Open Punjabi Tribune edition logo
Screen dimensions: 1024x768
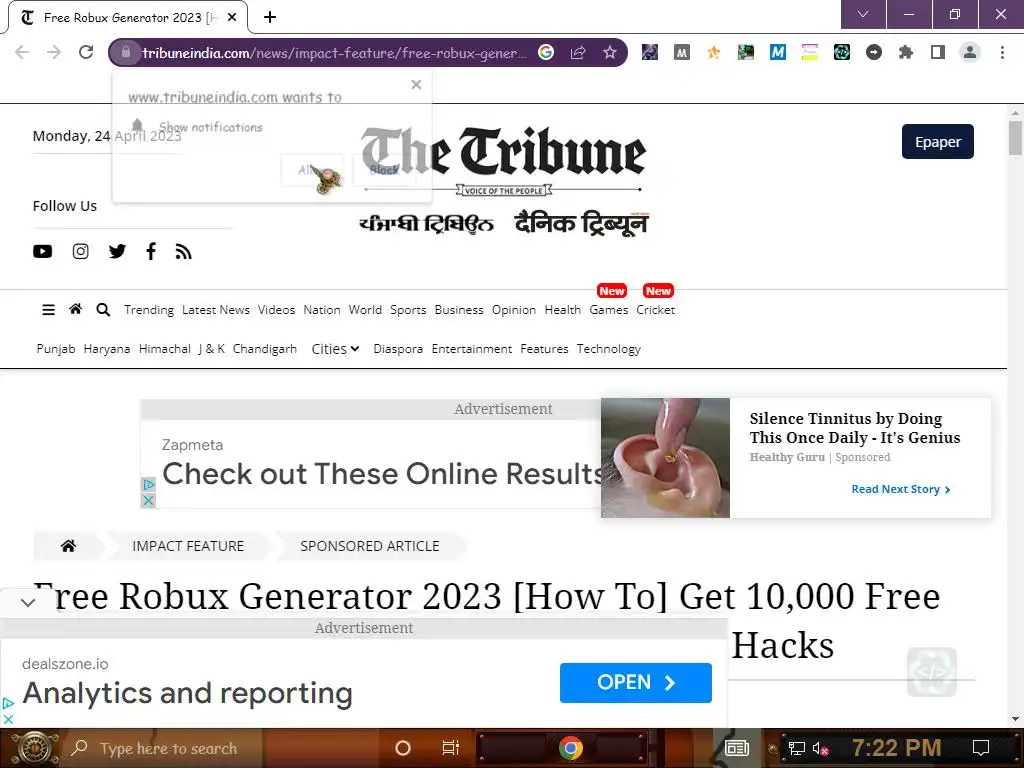[426, 224]
